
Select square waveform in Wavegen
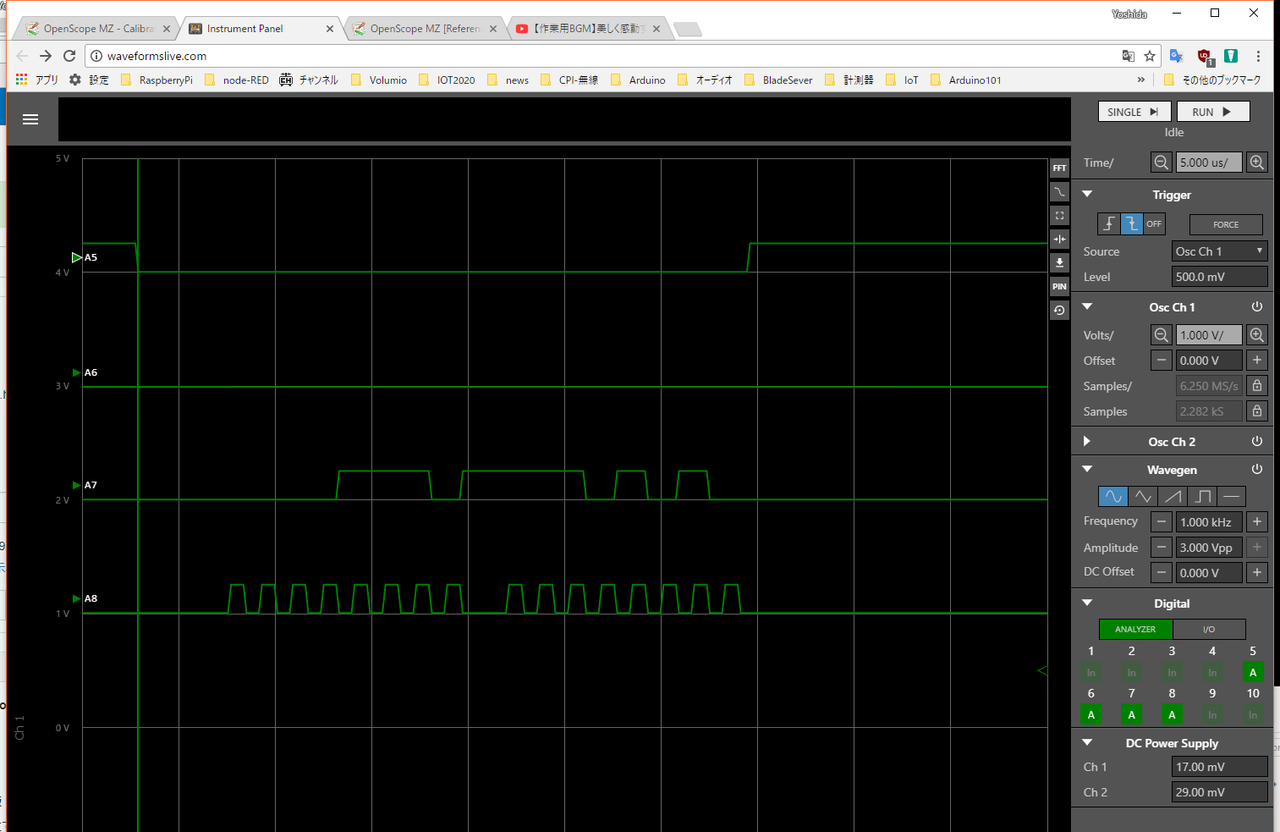1202,496
